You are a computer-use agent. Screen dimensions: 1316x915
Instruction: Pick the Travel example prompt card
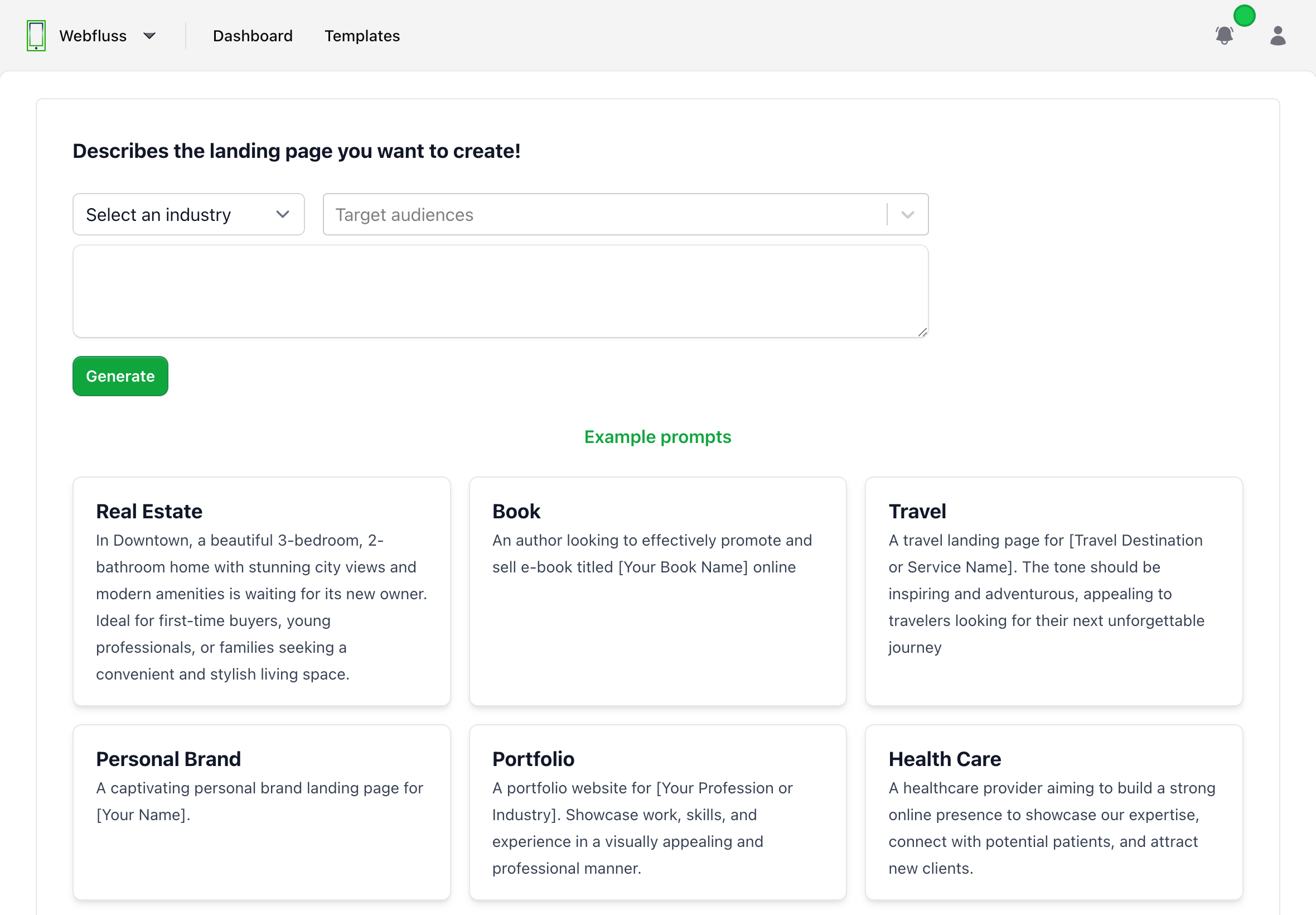(1053, 591)
